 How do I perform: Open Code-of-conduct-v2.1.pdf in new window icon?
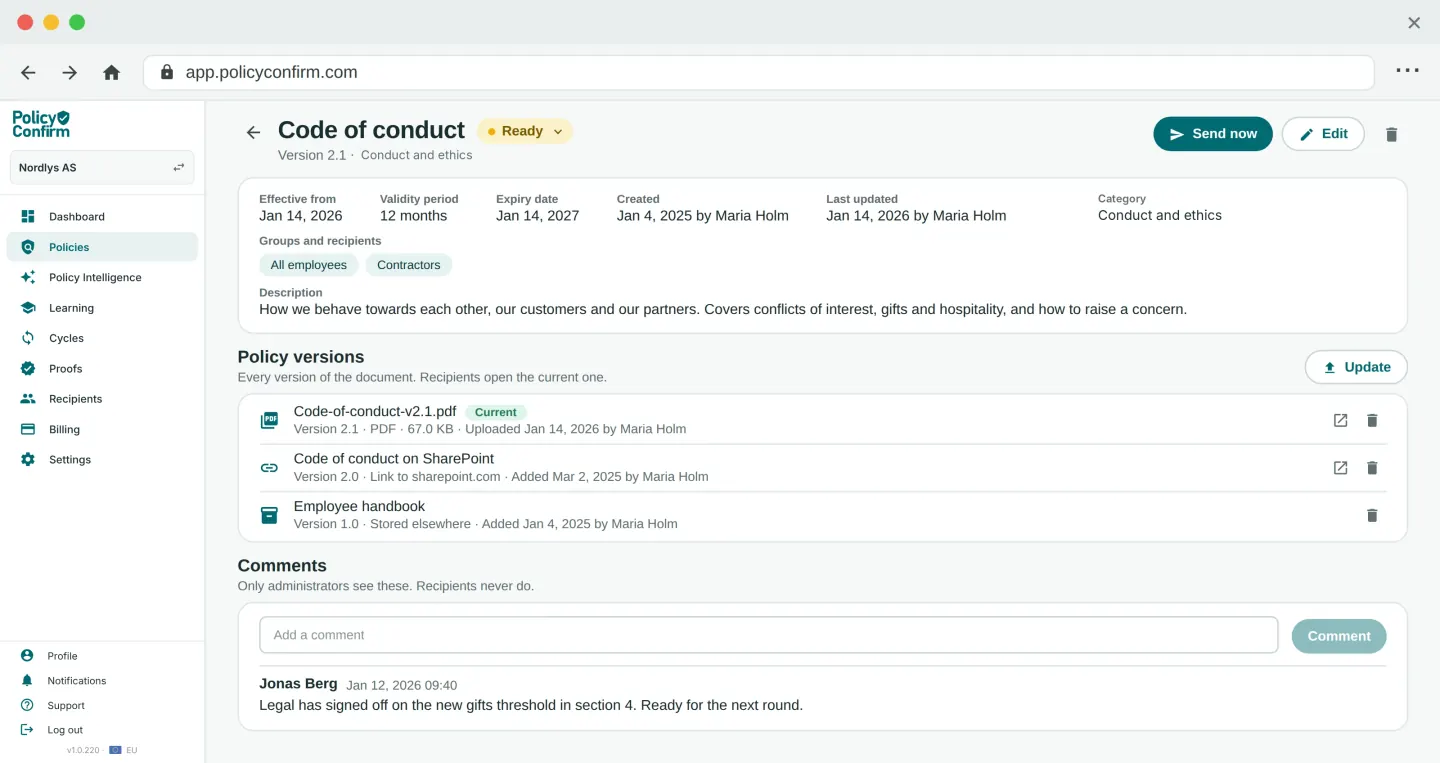click(x=1340, y=420)
